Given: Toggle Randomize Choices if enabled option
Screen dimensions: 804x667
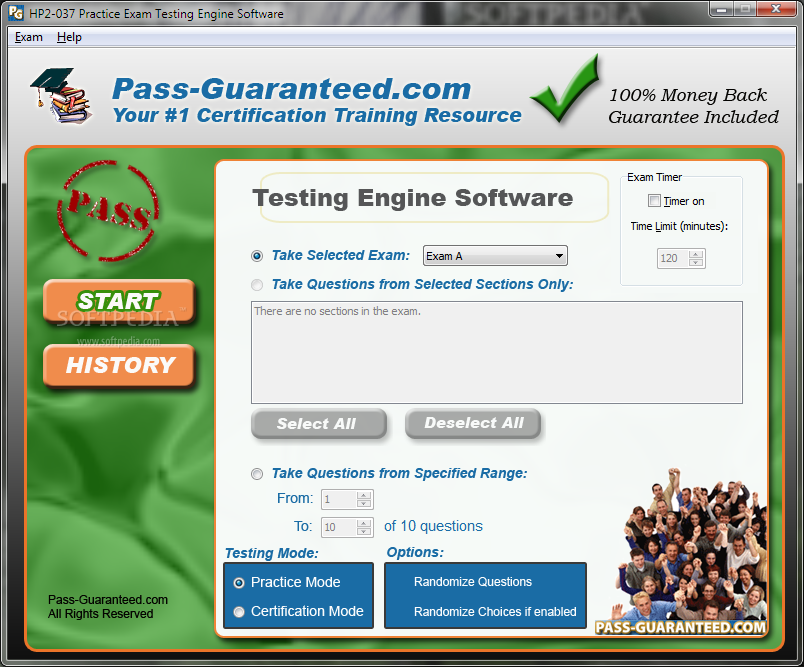Looking at the screenshot, I should tap(495, 612).
